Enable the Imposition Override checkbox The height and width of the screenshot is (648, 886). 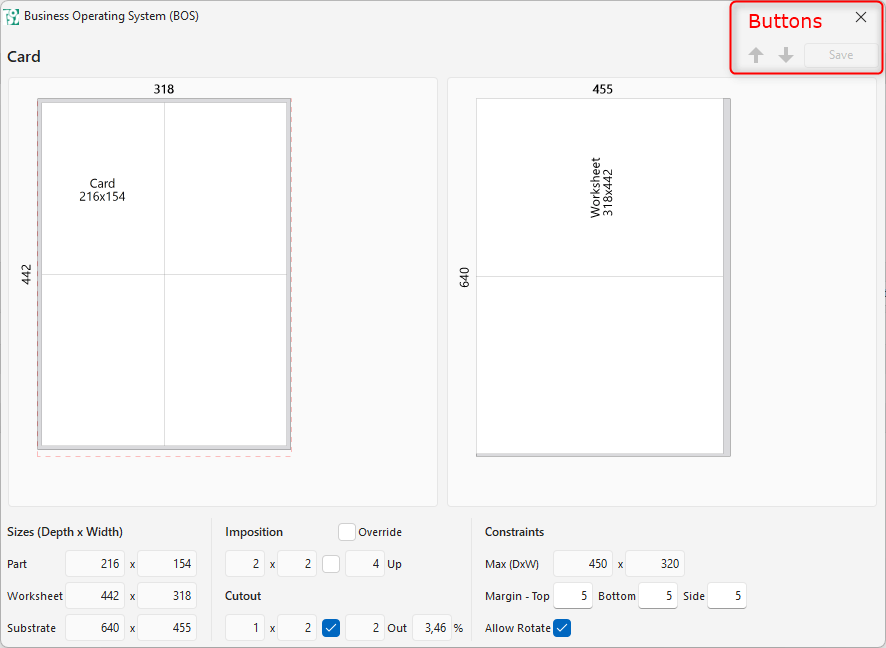[x=347, y=532]
